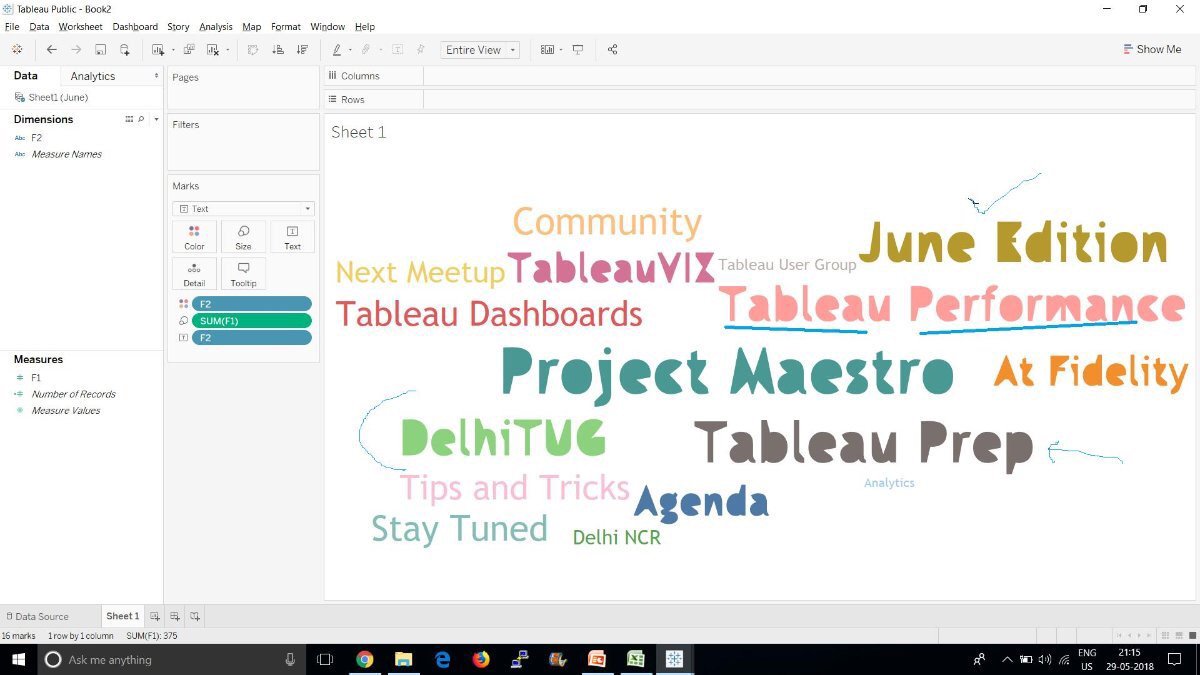1200x675 pixels.
Task: Open the dropdown next to Show/Hide Cards
Action: pos(561,49)
